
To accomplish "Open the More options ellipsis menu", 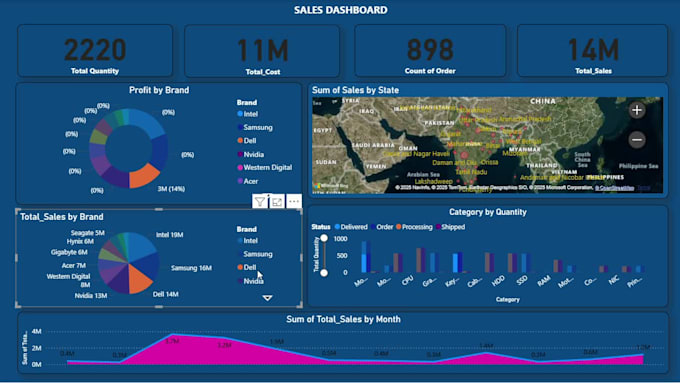I will pos(294,202).
